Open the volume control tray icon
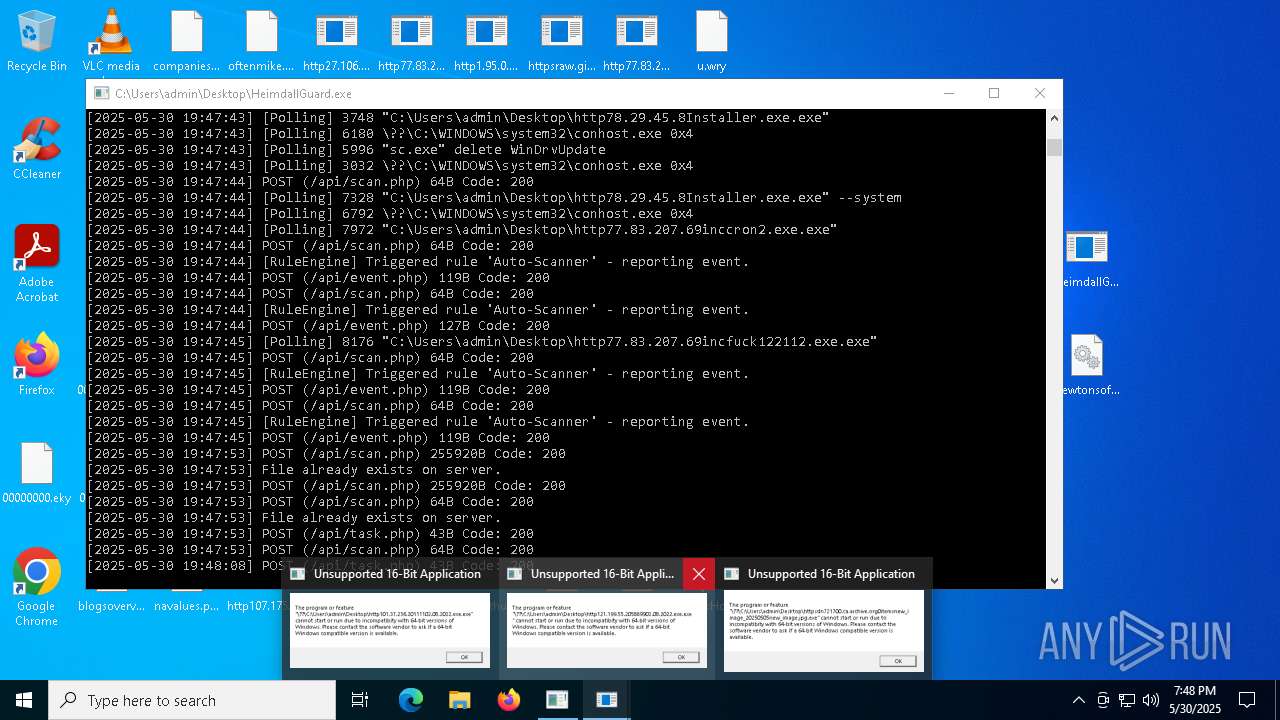Image resolution: width=1280 pixels, height=720 pixels. pos(1151,700)
